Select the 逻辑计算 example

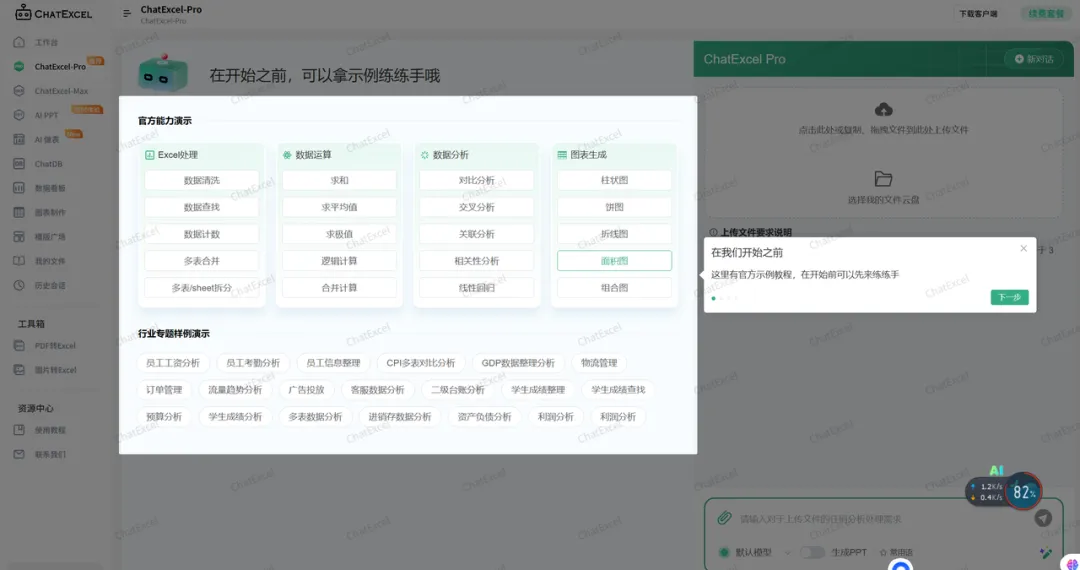tap(340, 261)
